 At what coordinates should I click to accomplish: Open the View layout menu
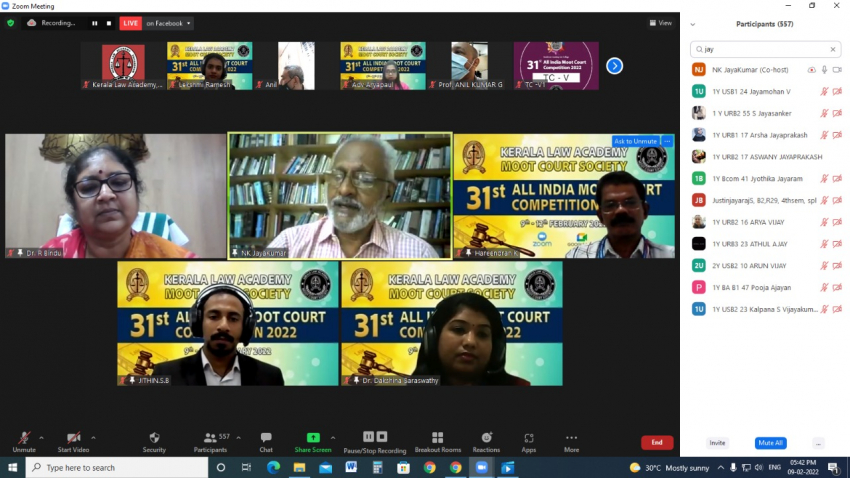(660, 23)
